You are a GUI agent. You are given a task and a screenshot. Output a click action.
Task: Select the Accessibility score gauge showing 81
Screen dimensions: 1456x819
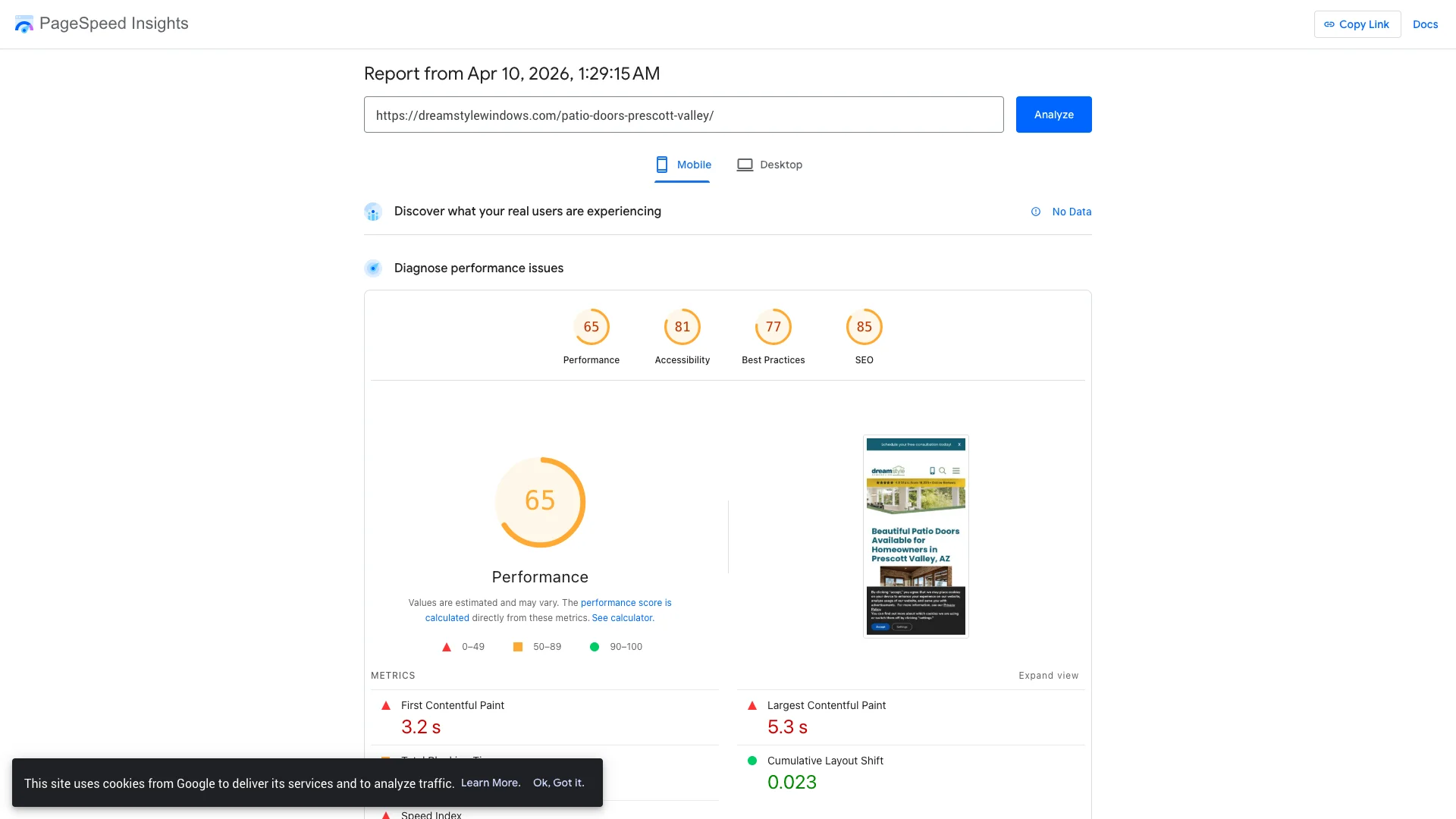(682, 327)
